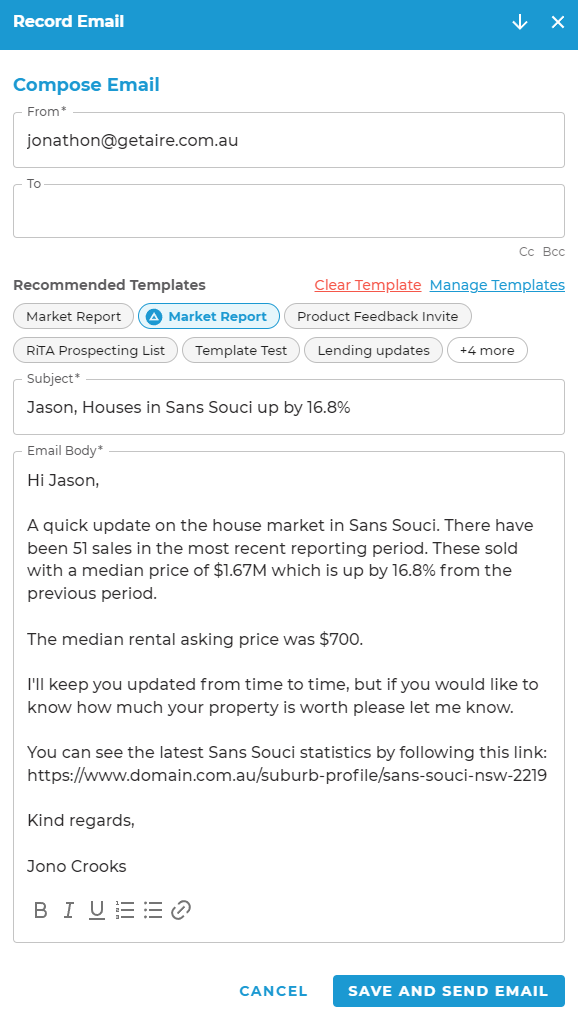Select the Lending updates template
Image resolution: width=578 pixels, height=1021 pixels.
tap(374, 350)
